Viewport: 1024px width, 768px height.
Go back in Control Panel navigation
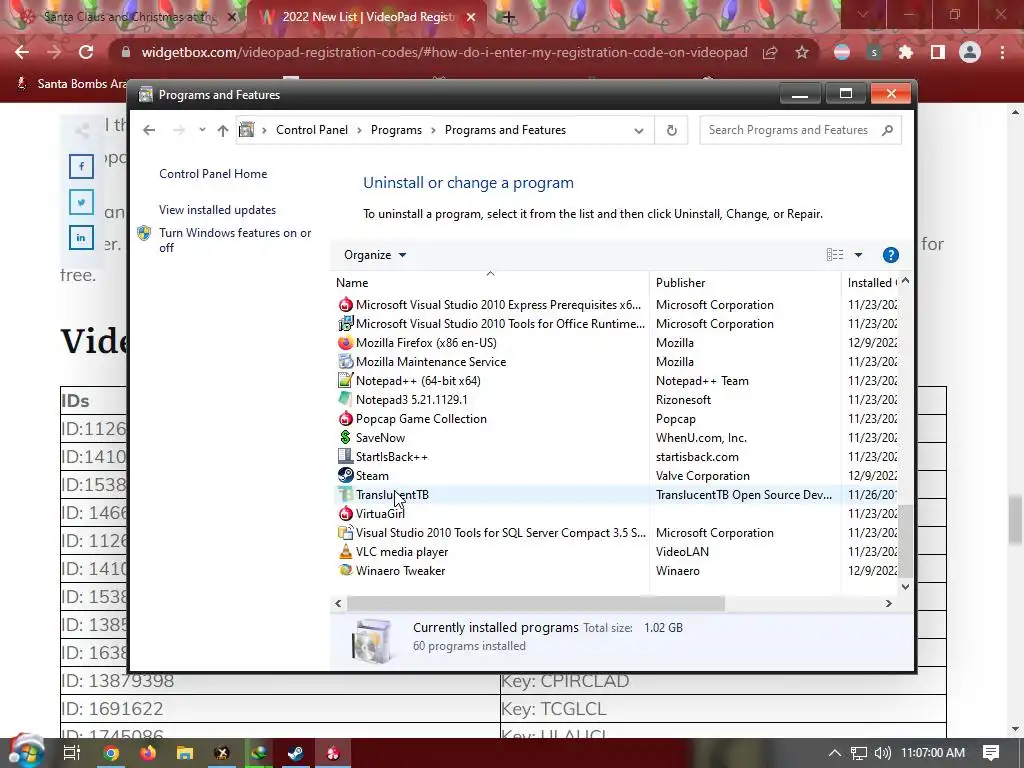tap(149, 130)
